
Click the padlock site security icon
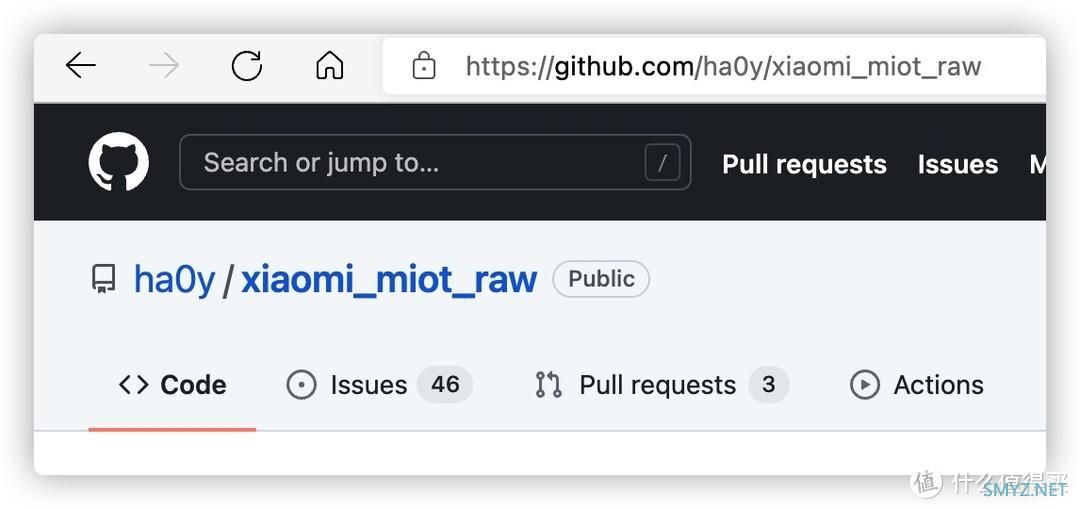coord(424,66)
